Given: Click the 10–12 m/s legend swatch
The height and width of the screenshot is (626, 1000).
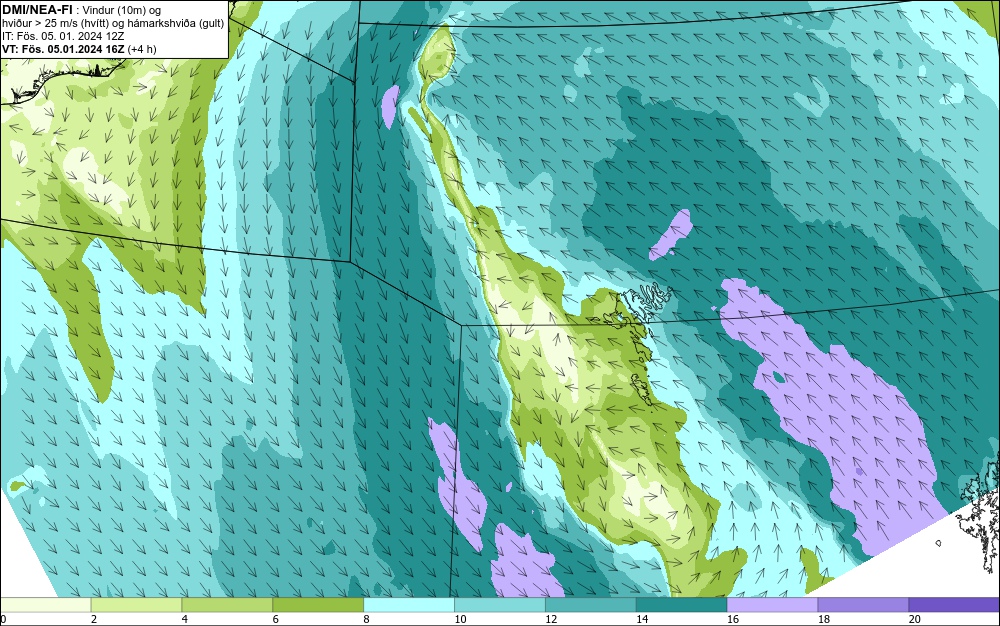Looking at the screenshot, I should [x=500, y=604].
